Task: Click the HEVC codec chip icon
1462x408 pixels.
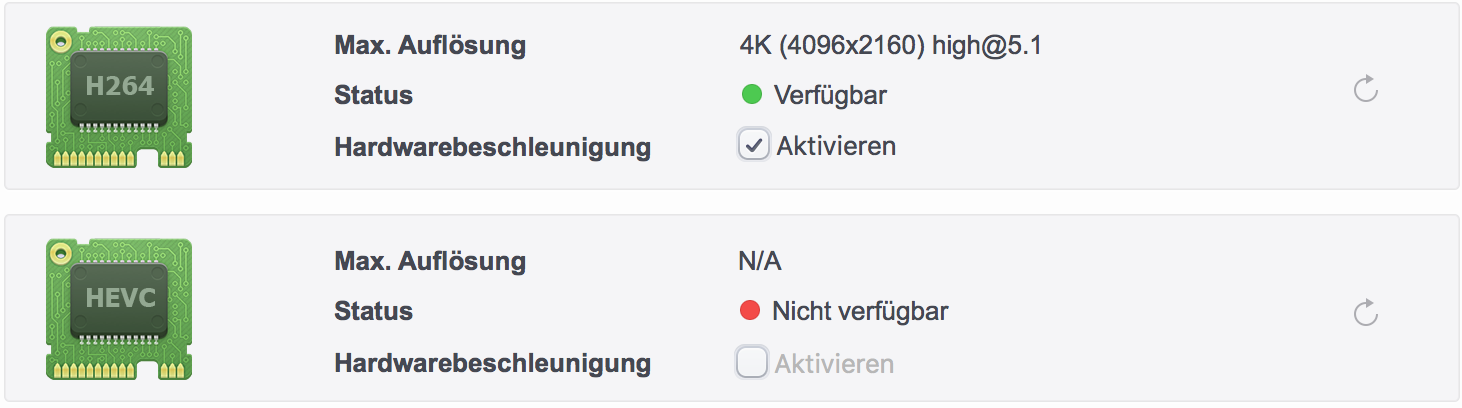Action: (x=119, y=309)
